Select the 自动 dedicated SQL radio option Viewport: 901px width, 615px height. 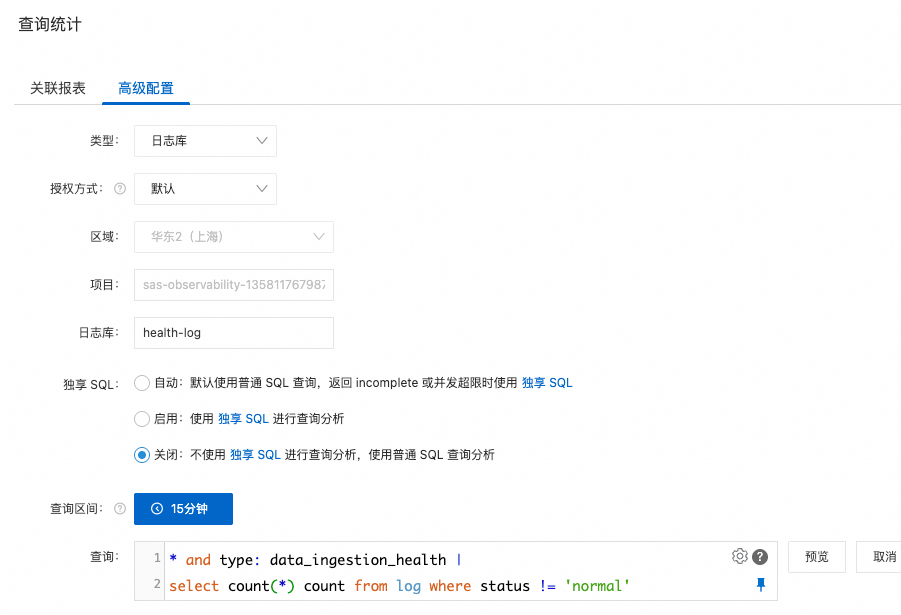tap(142, 383)
